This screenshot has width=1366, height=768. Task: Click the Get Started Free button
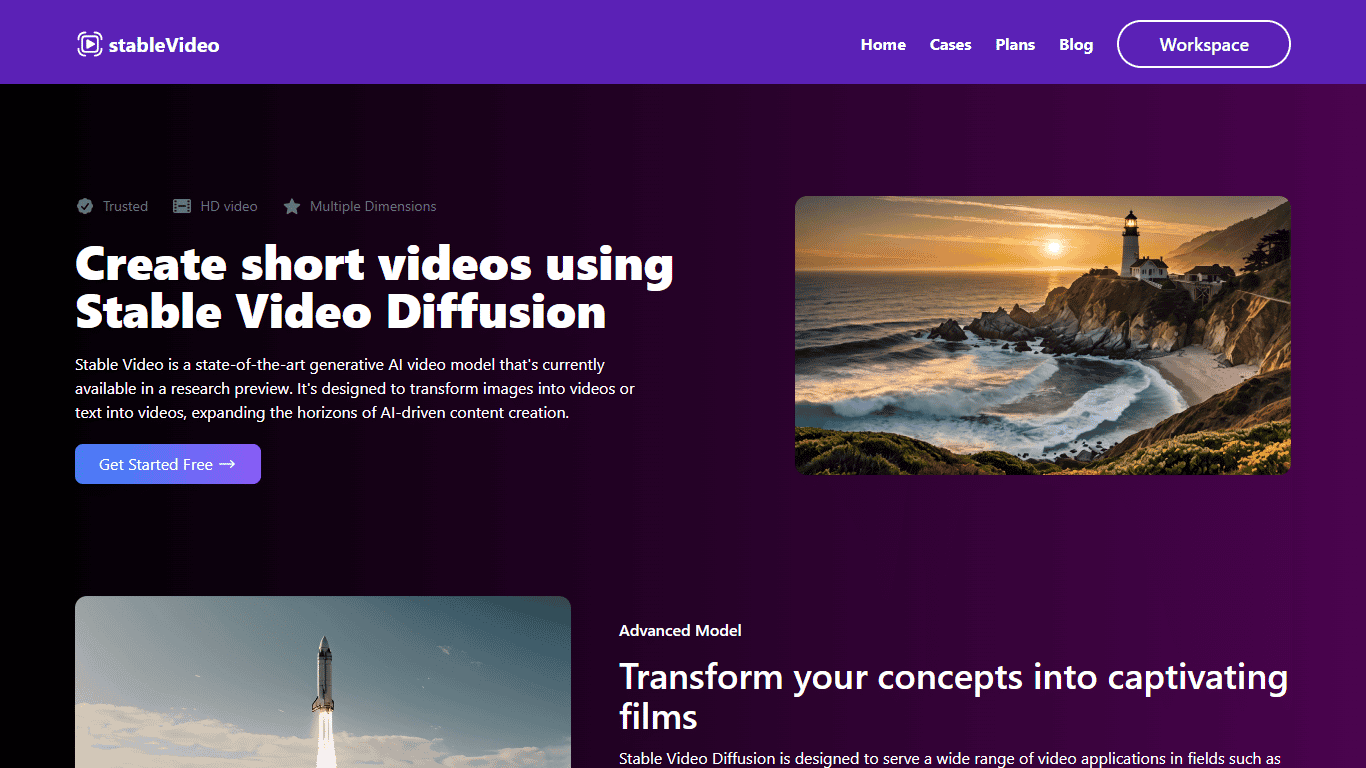click(168, 464)
